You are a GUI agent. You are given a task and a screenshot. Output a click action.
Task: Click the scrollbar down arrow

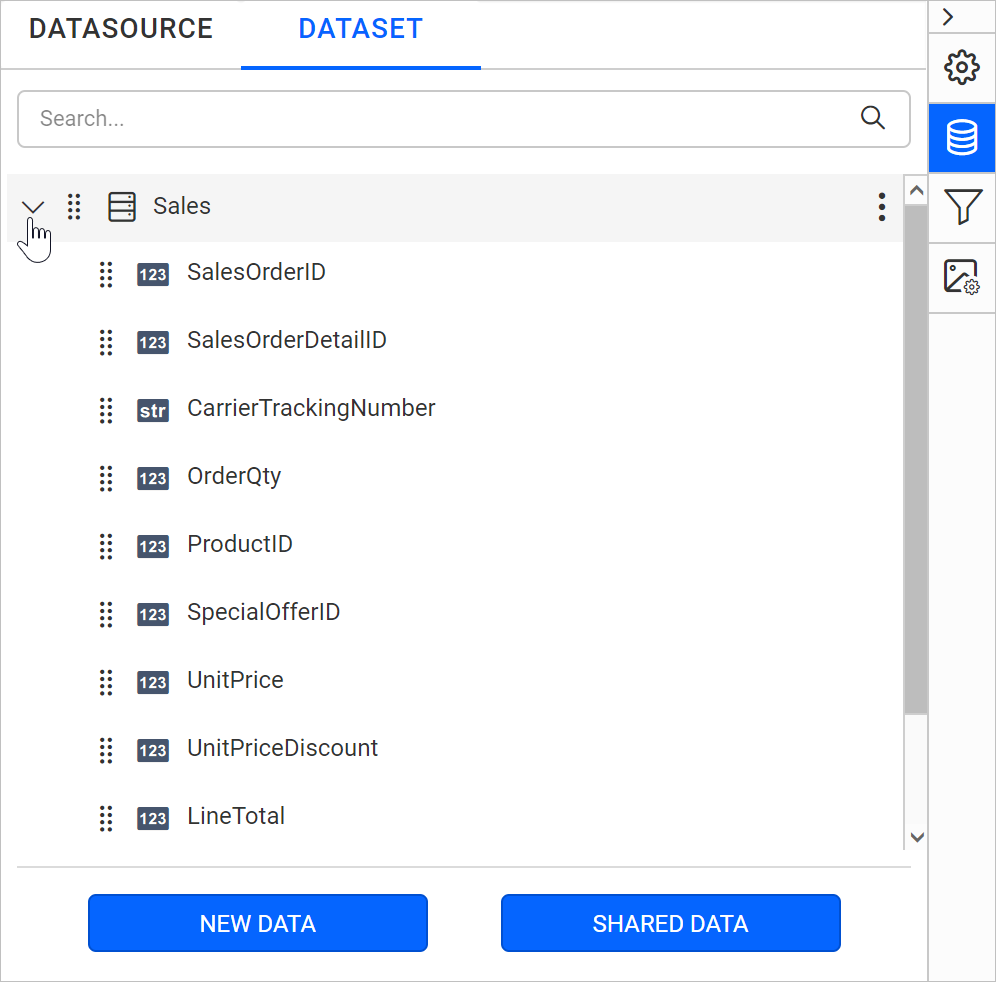pyautogui.click(x=916, y=837)
